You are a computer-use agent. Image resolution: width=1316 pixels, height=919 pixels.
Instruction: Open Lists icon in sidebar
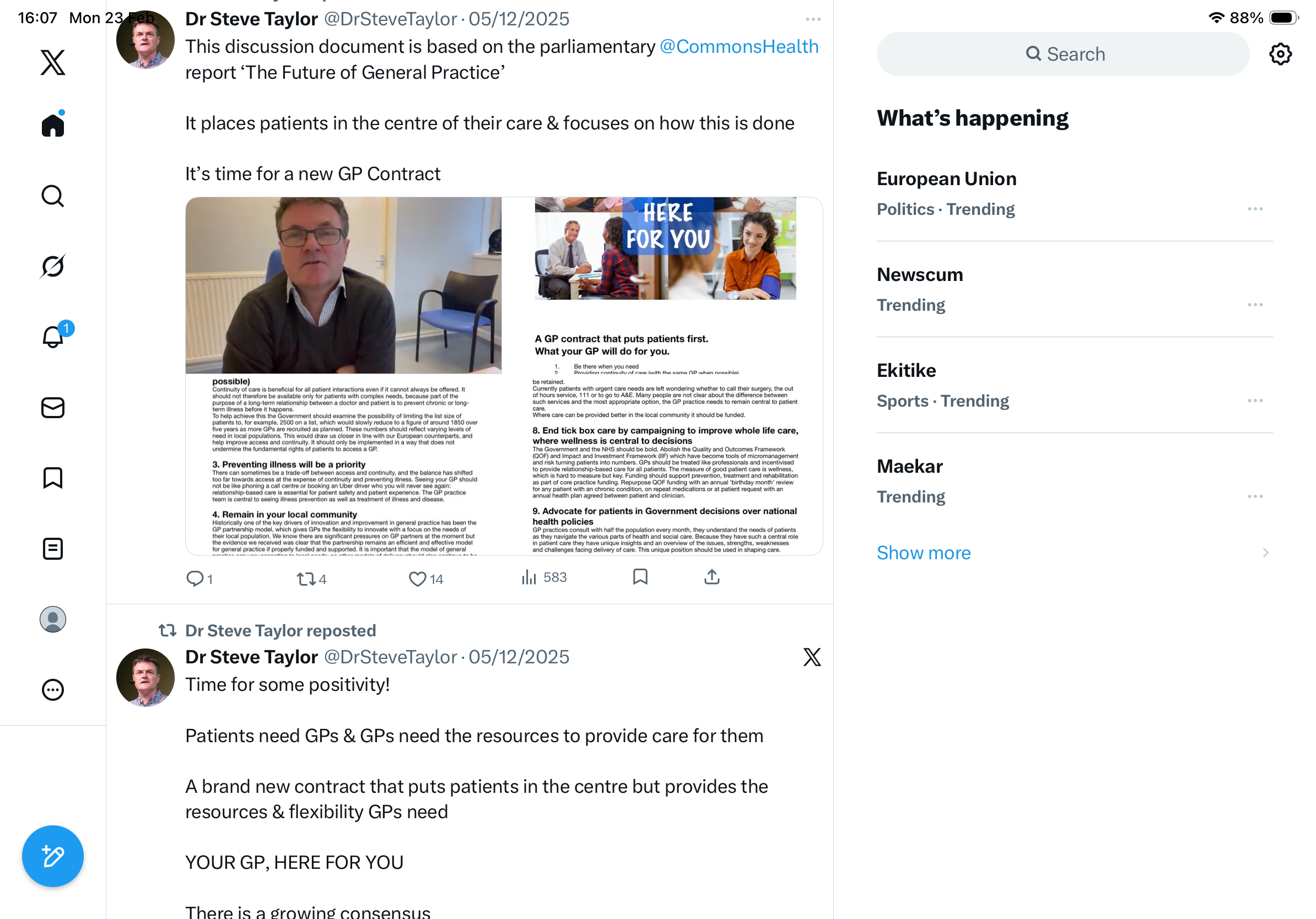click(x=53, y=548)
